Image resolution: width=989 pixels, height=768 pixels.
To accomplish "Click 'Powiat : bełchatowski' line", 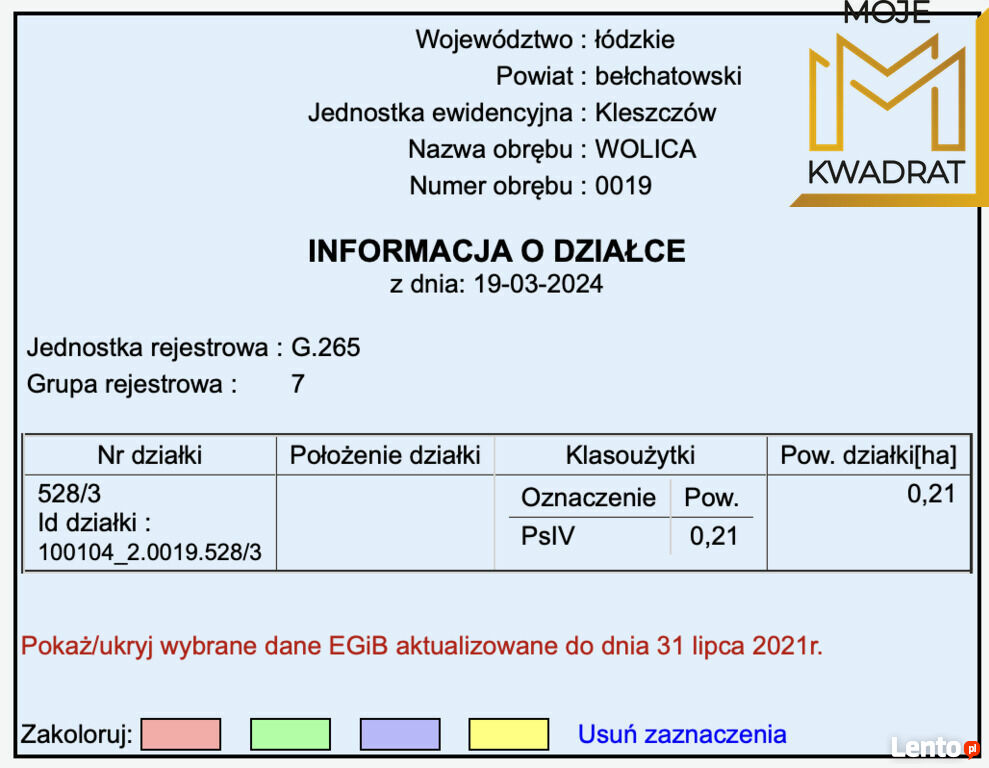I will (x=619, y=76).
